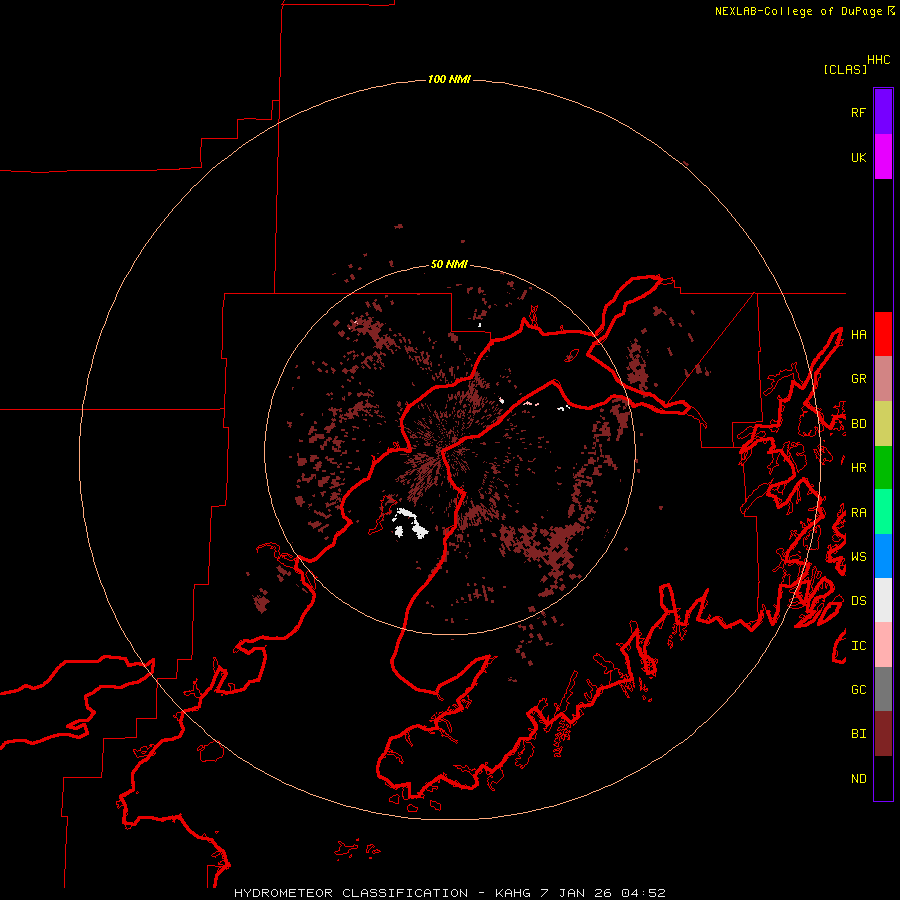Click the WS legend label
900x900 pixels.
858,557
